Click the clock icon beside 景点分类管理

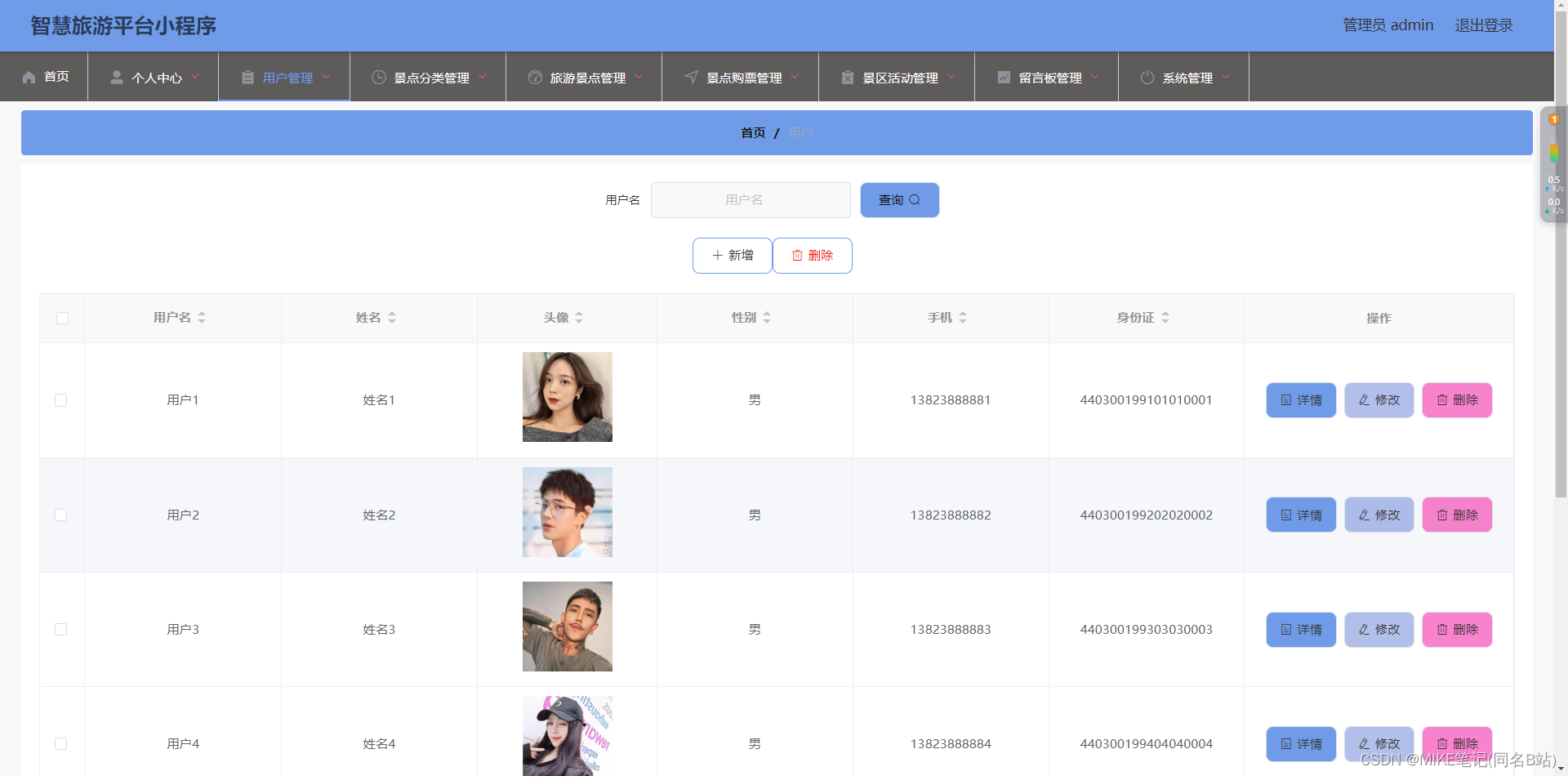pos(379,78)
